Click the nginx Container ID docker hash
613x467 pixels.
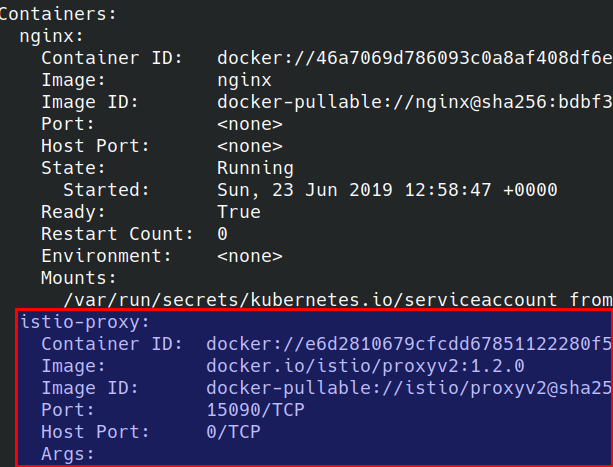coord(415,58)
